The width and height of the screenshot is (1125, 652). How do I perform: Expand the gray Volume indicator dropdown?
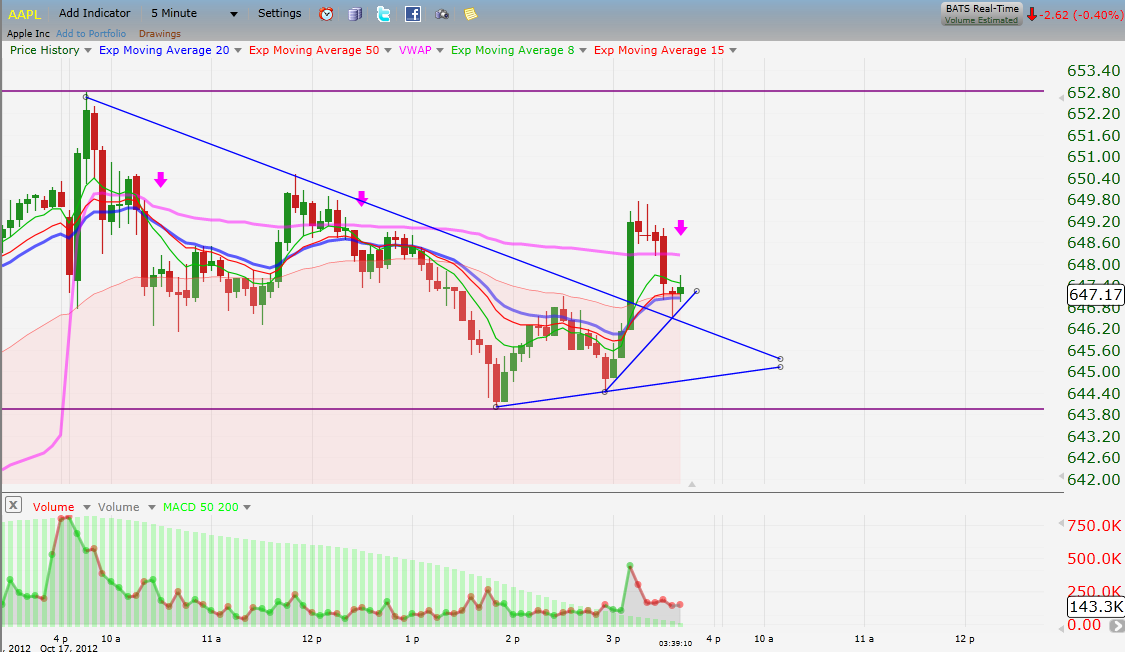pos(151,507)
